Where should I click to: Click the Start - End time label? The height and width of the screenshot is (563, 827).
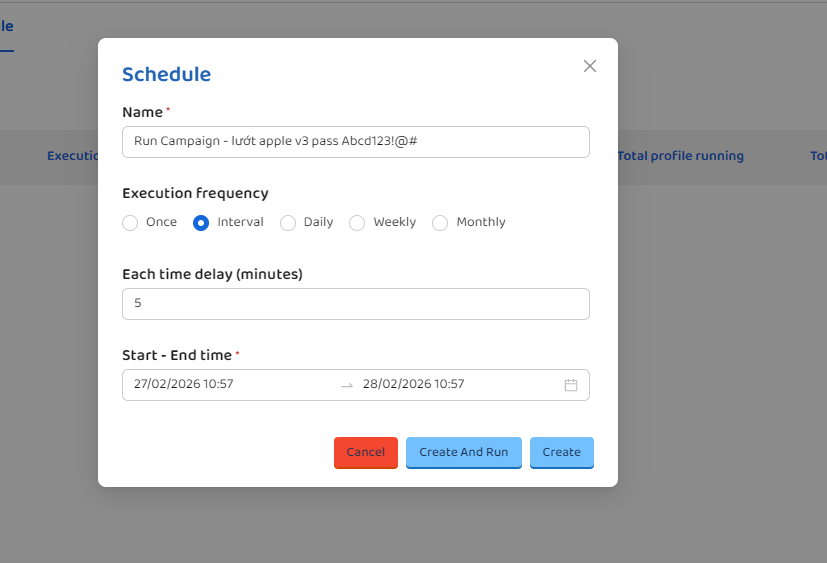coord(176,355)
